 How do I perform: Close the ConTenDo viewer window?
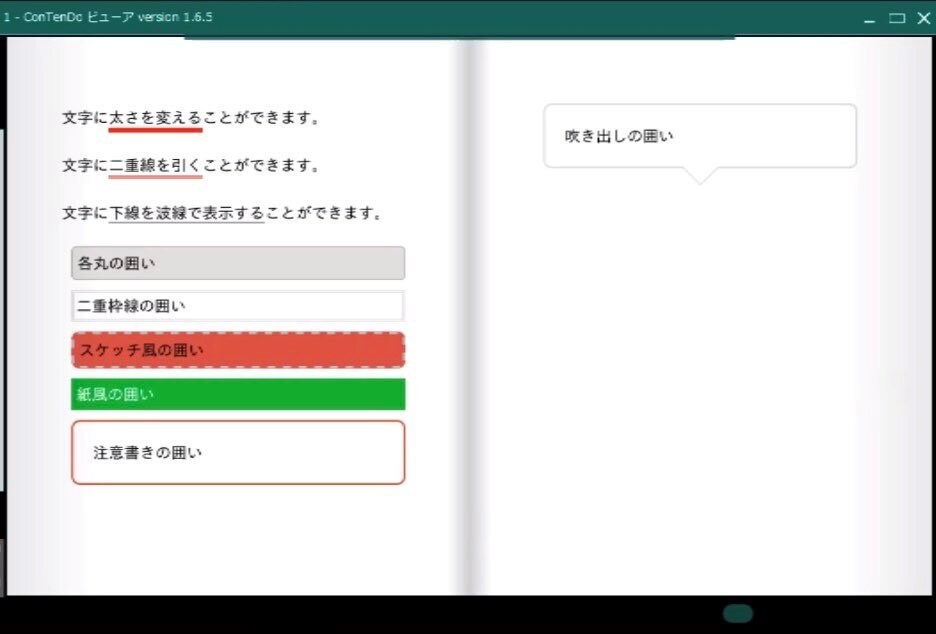click(x=923, y=19)
